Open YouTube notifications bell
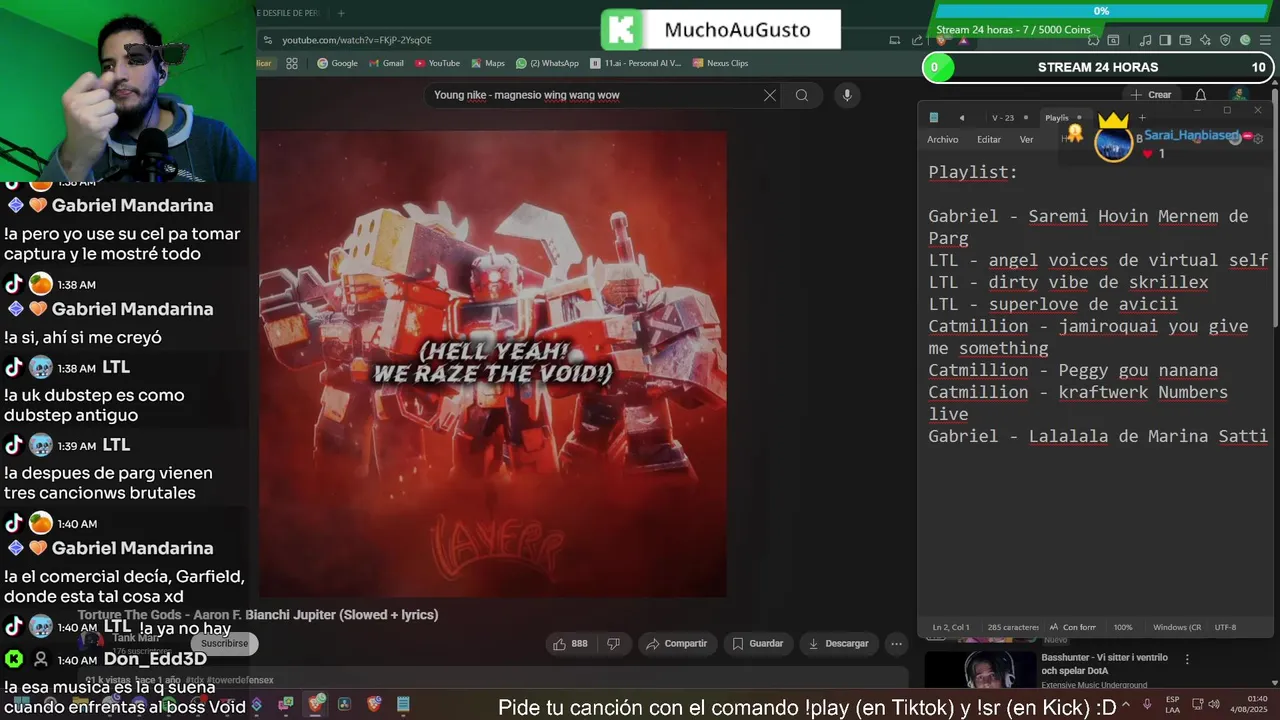1280x720 pixels. [1200, 95]
